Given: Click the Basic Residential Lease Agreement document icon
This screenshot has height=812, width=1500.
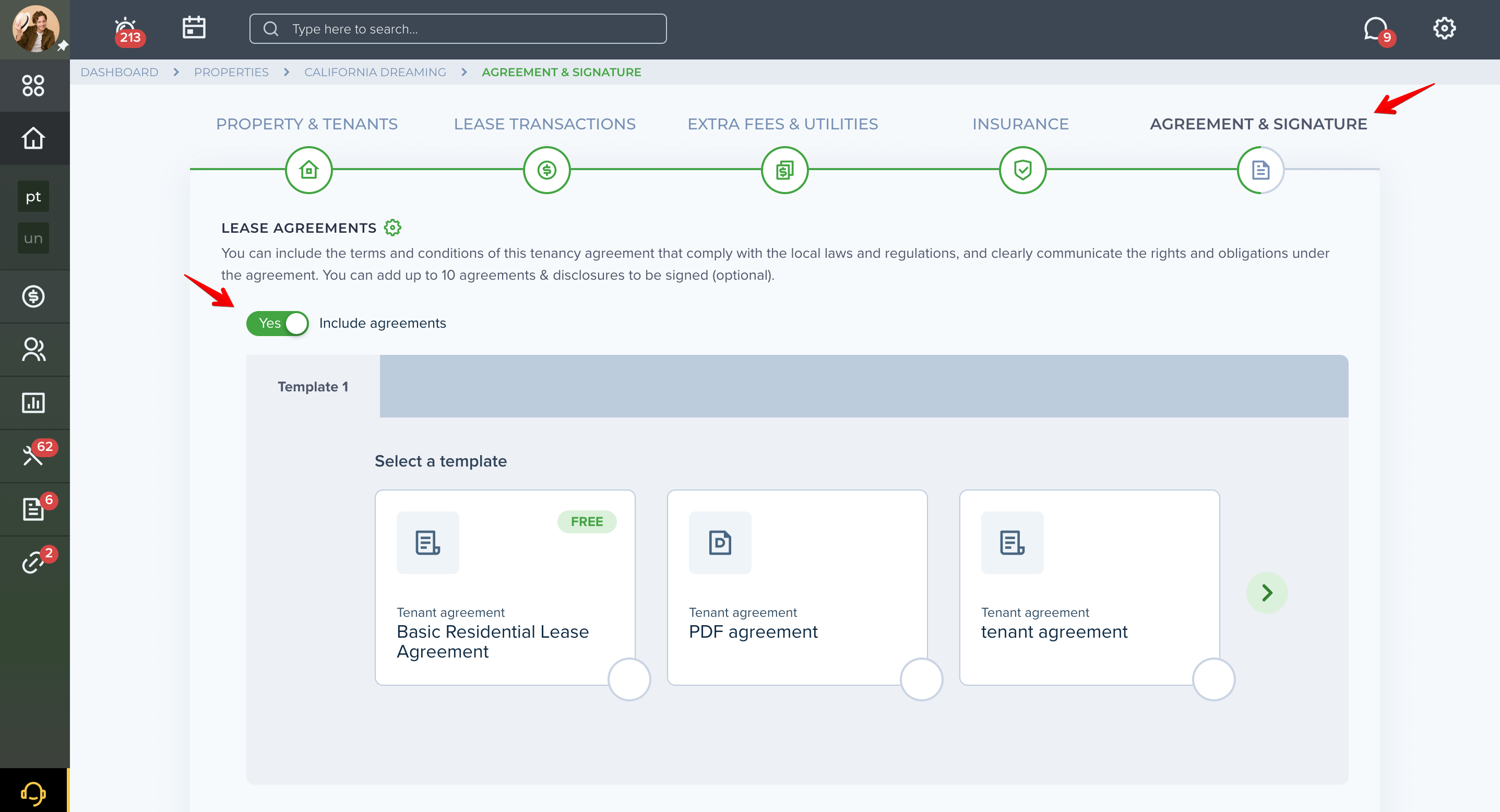Looking at the screenshot, I should coord(427,543).
